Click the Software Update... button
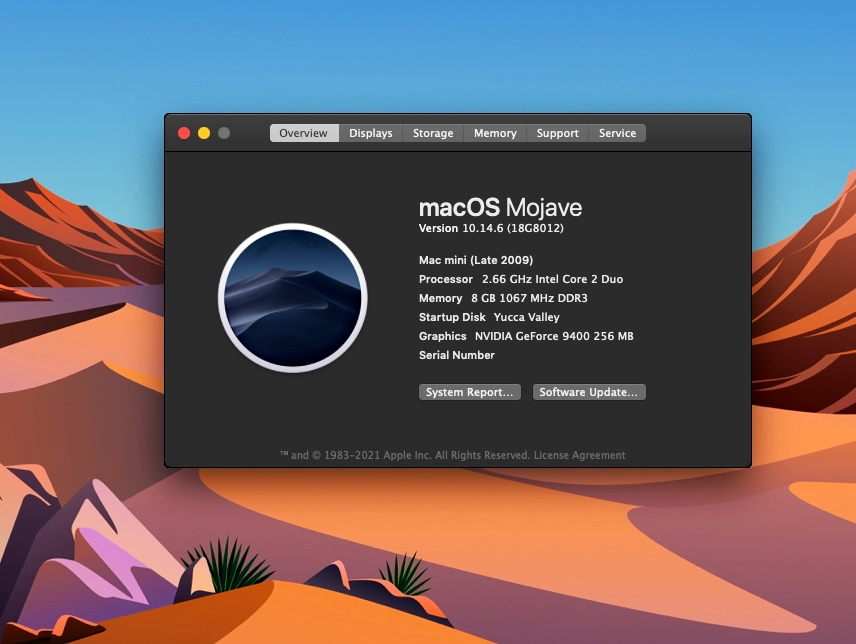Image resolution: width=856 pixels, height=644 pixels. [x=589, y=392]
